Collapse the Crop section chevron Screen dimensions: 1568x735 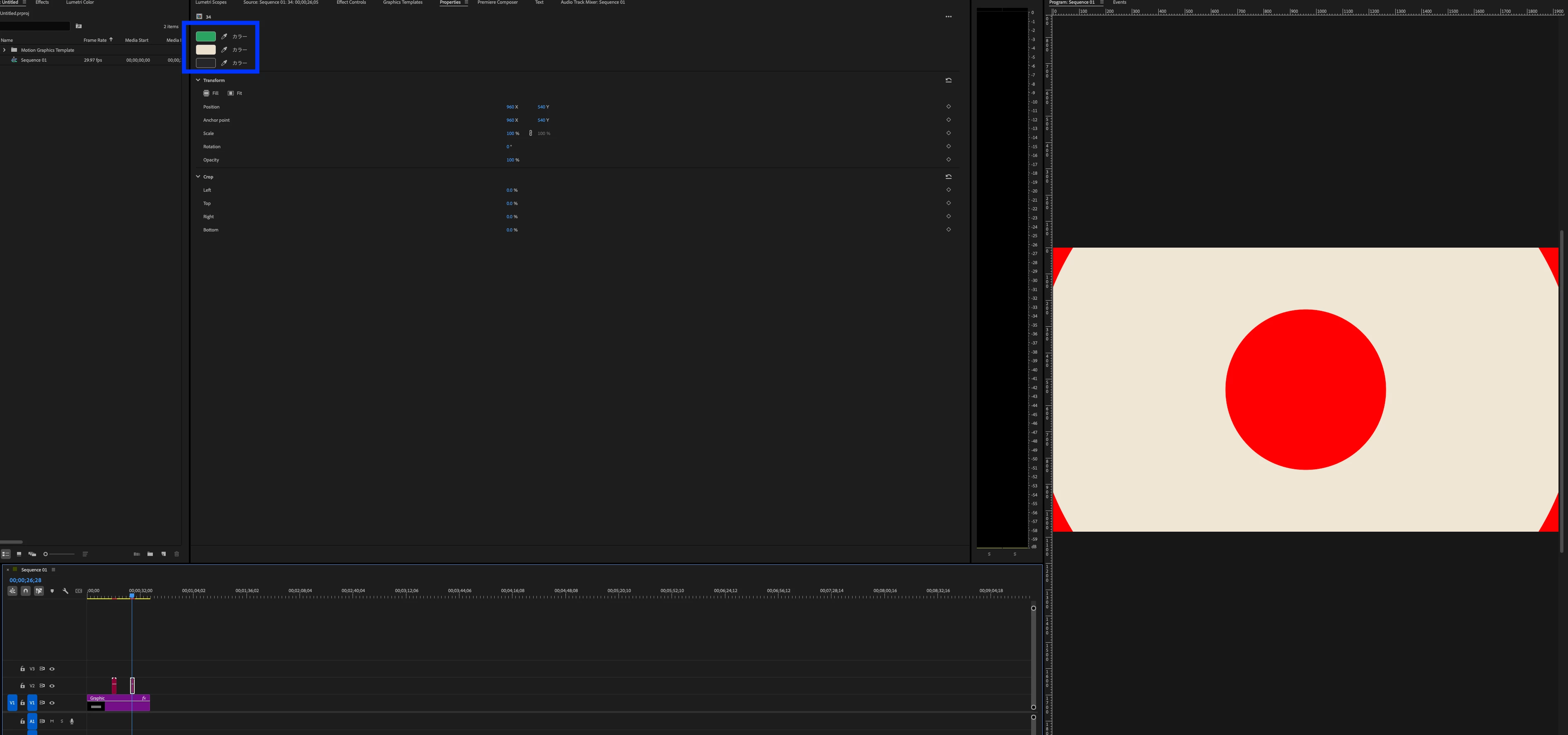point(198,176)
